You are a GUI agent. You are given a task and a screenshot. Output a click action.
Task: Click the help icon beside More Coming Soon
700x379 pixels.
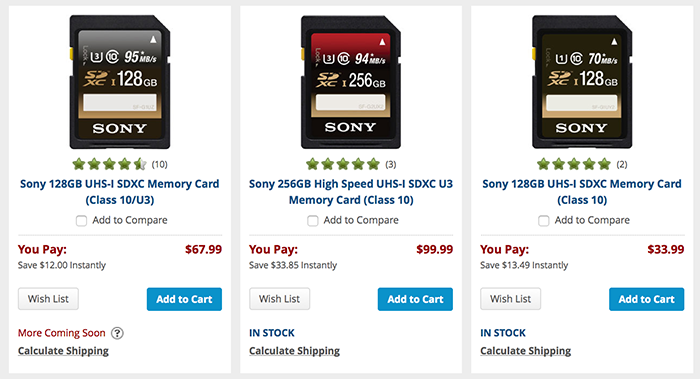[117, 333]
